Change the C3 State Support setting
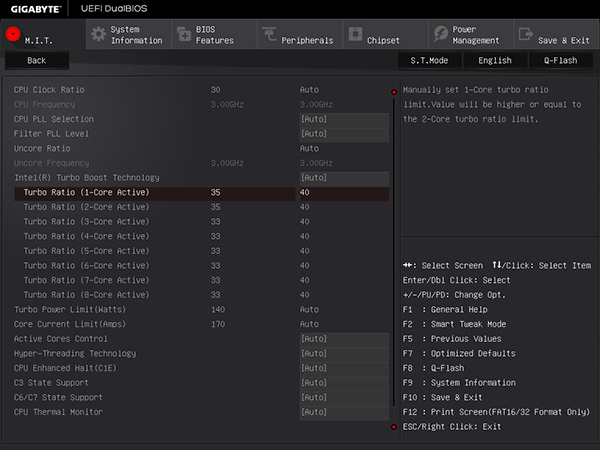The width and height of the screenshot is (600, 450). coord(343,382)
